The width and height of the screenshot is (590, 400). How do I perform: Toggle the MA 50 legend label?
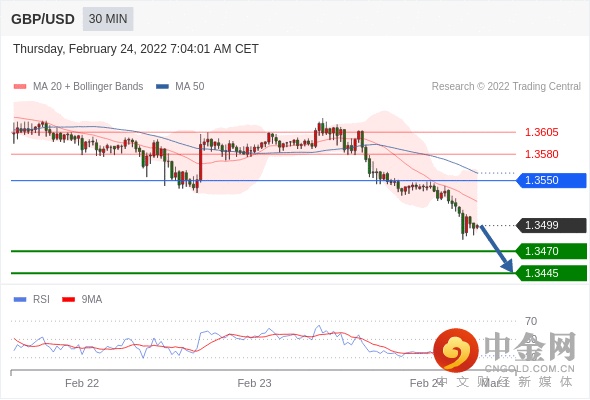pyautogui.click(x=190, y=87)
